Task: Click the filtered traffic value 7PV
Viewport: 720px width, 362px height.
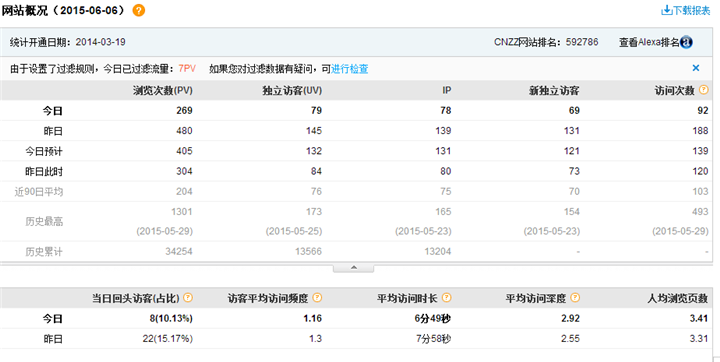Action: tap(187, 69)
